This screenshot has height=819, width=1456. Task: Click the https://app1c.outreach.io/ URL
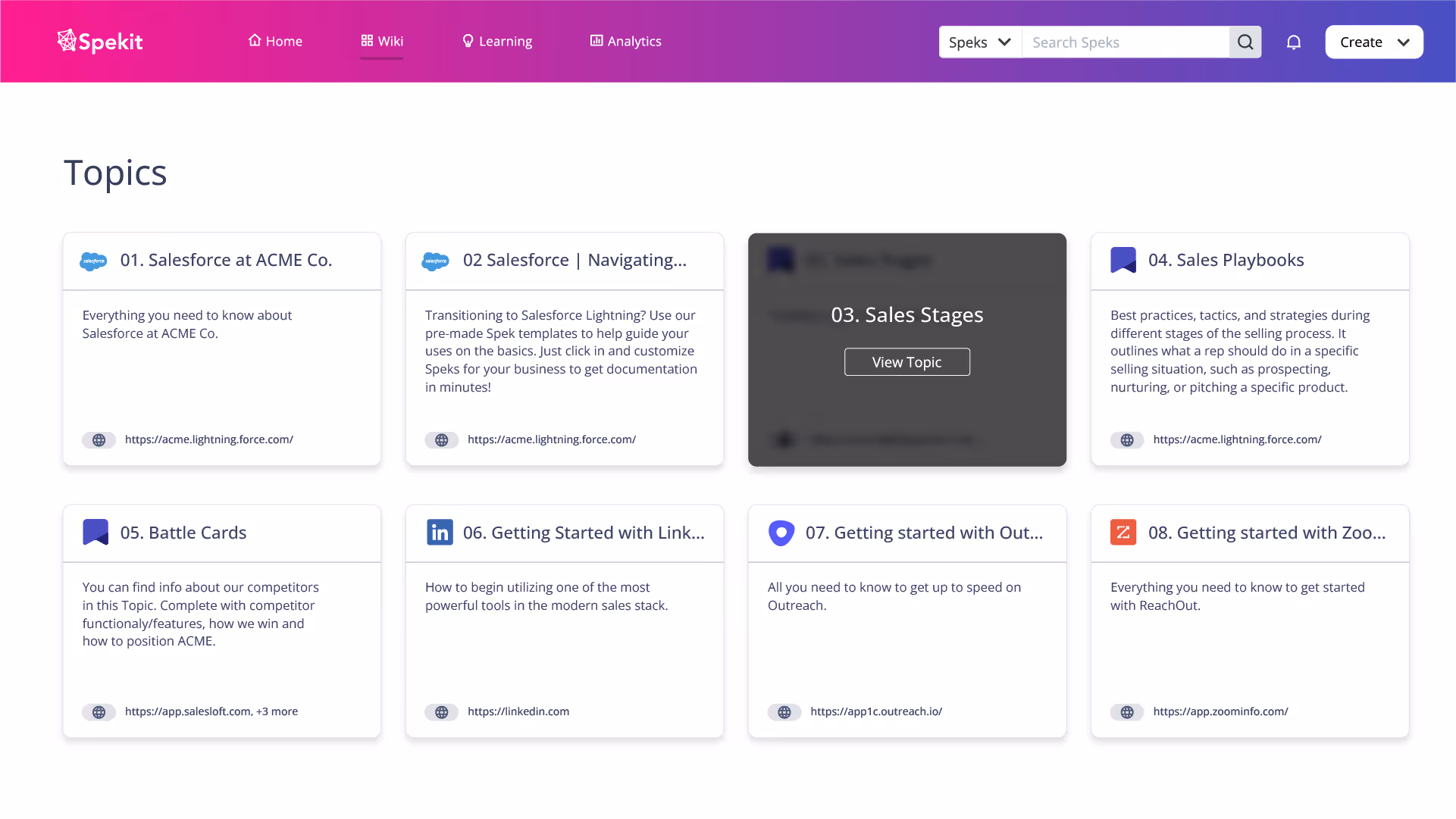(876, 711)
